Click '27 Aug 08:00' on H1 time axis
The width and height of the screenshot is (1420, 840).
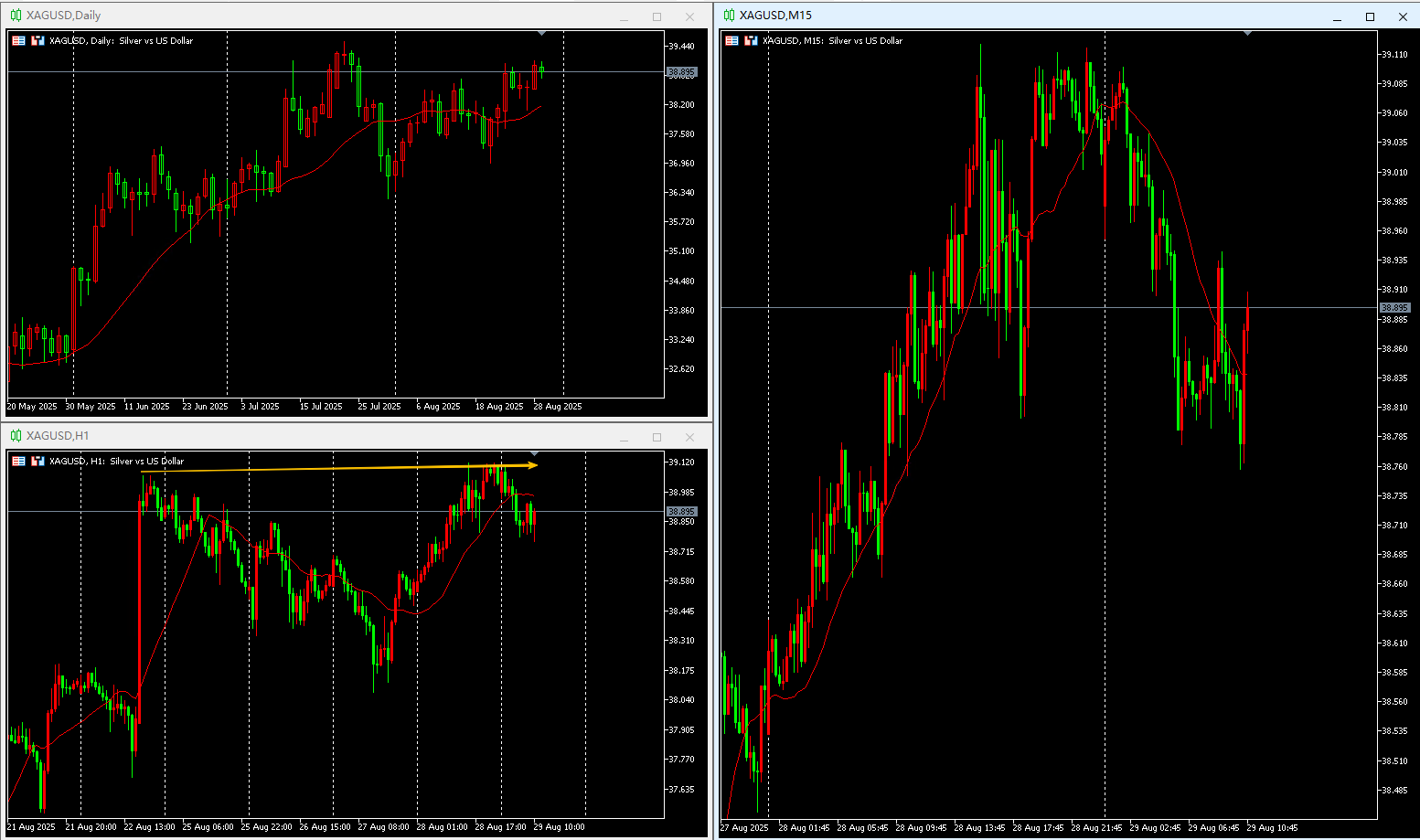pos(384,826)
